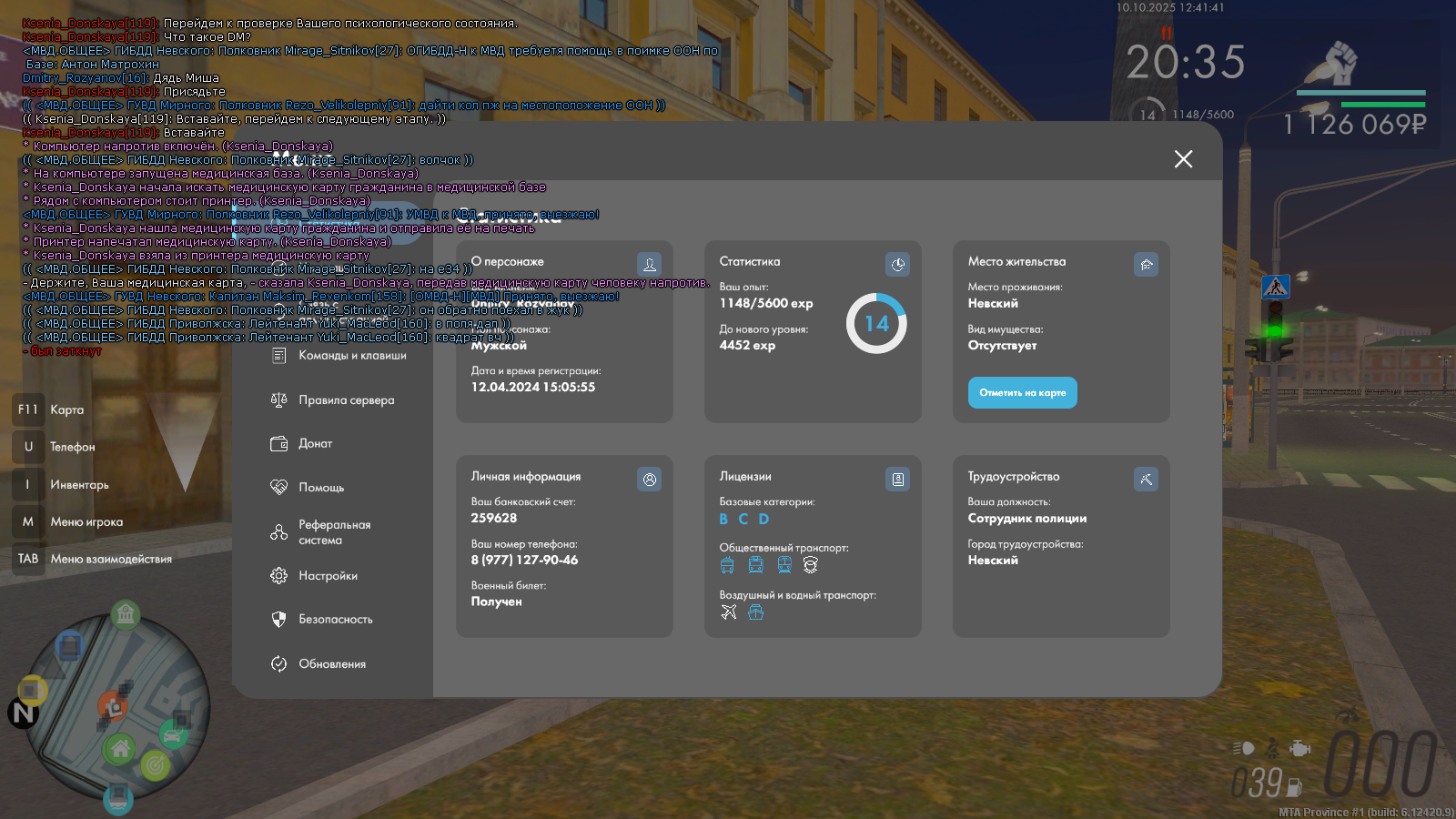Select Обновления in the sidebar

318,664
